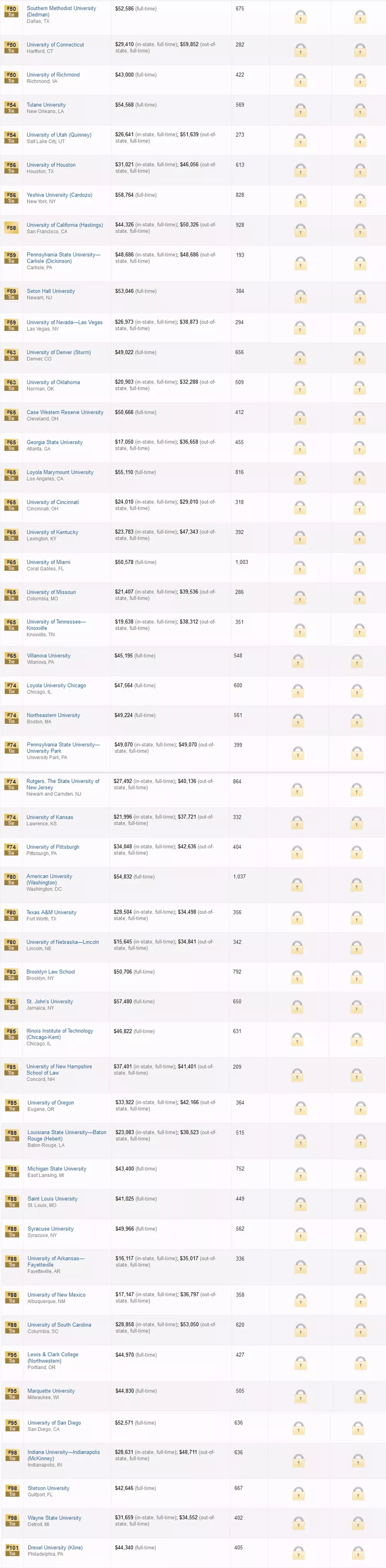
Task: Click the right lock icon in University of New Mexico row
Action: coord(360,1300)
